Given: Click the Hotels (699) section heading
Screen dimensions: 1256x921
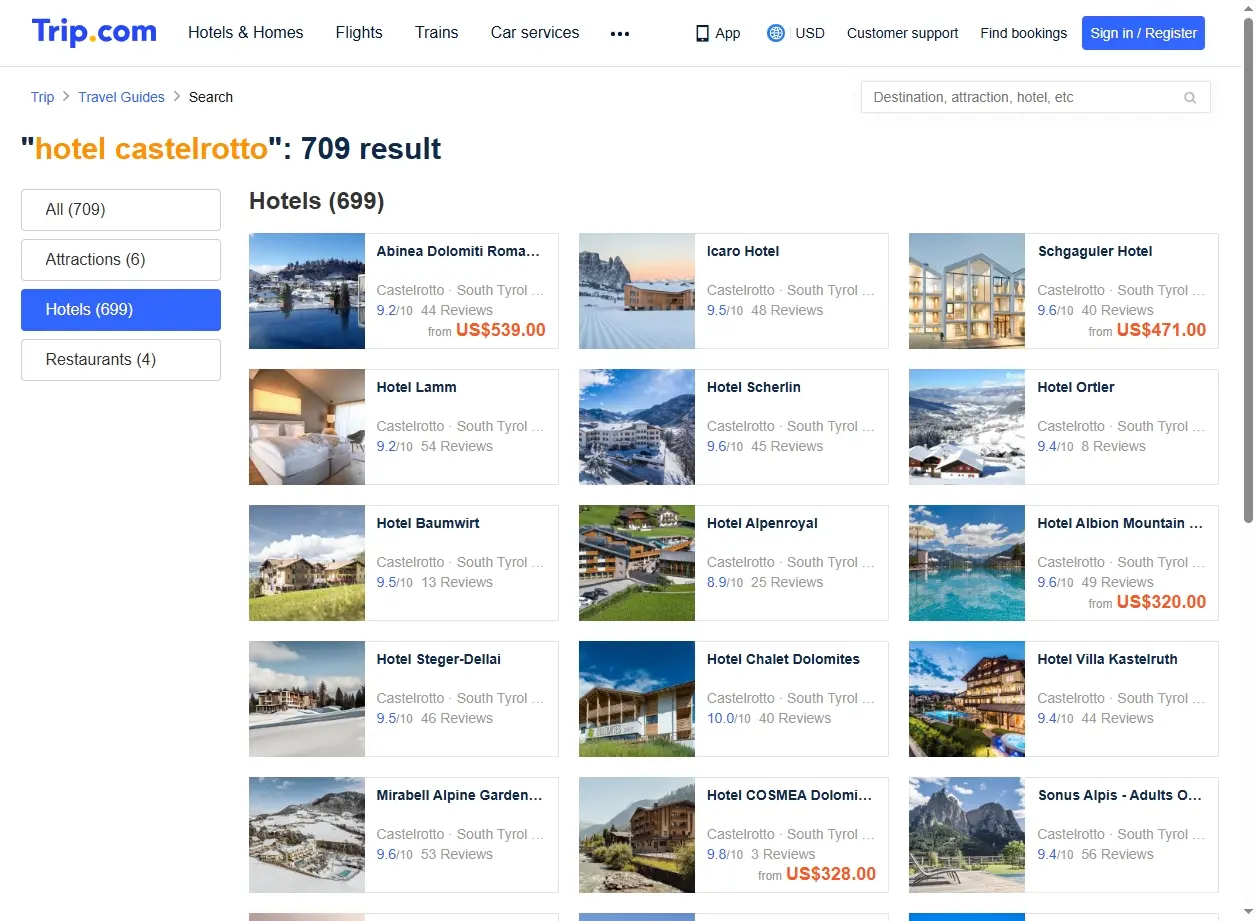Looking at the screenshot, I should (316, 201).
